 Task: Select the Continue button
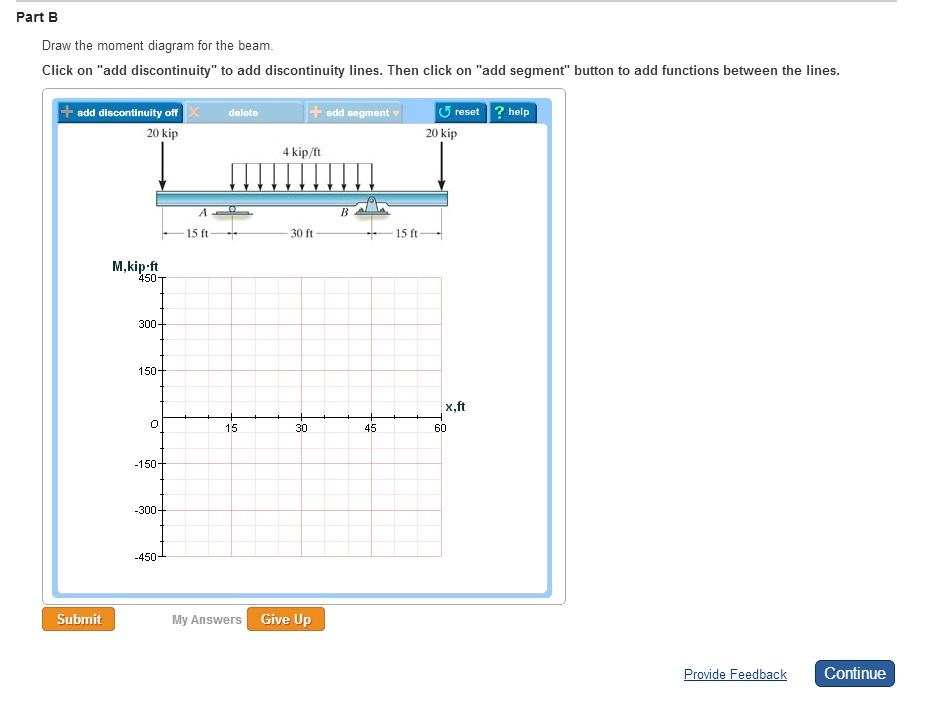pyautogui.click(x=854, y=673)
